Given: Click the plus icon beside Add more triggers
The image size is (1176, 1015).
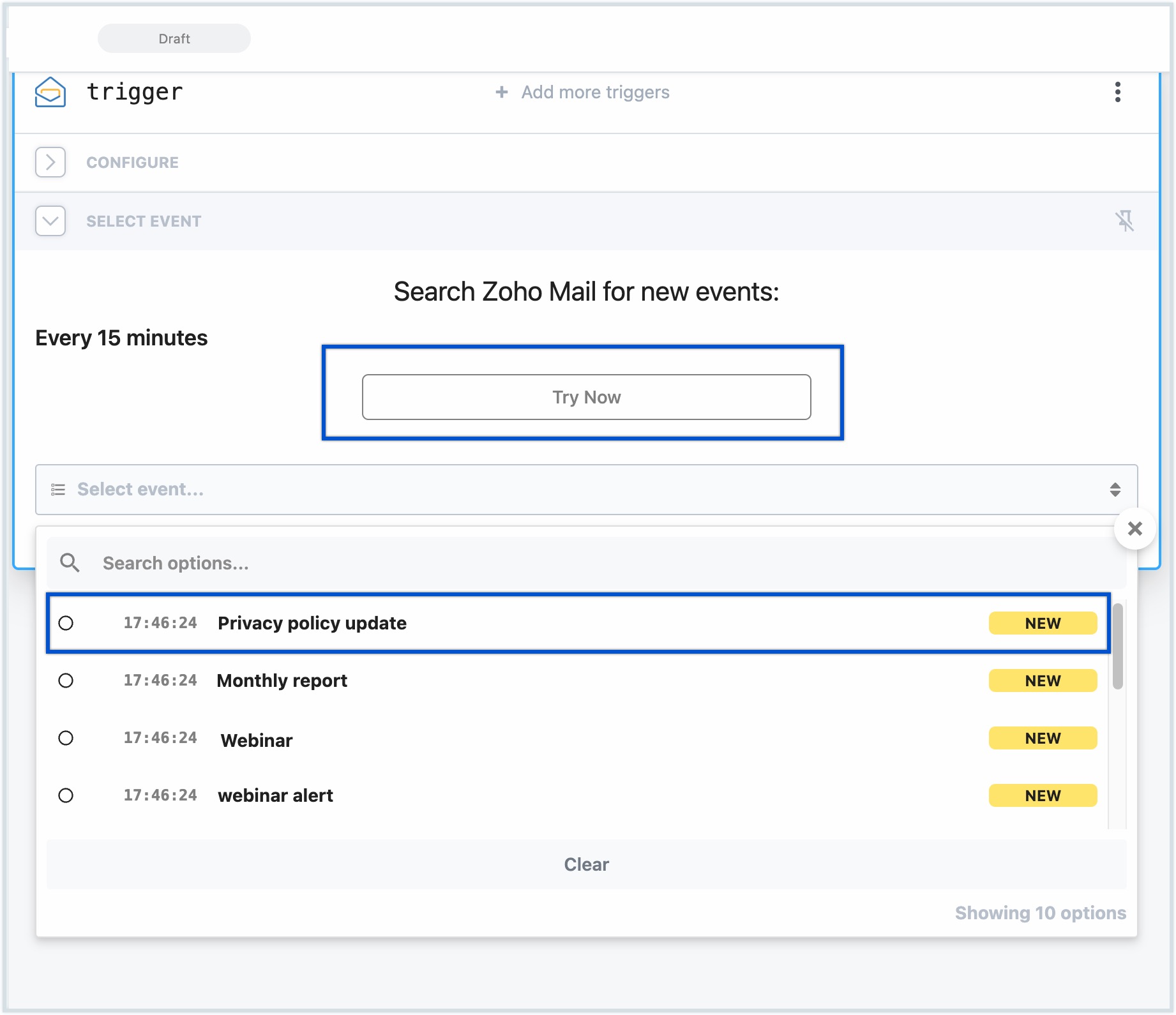Looking at the screenshot, I should 502,93.
